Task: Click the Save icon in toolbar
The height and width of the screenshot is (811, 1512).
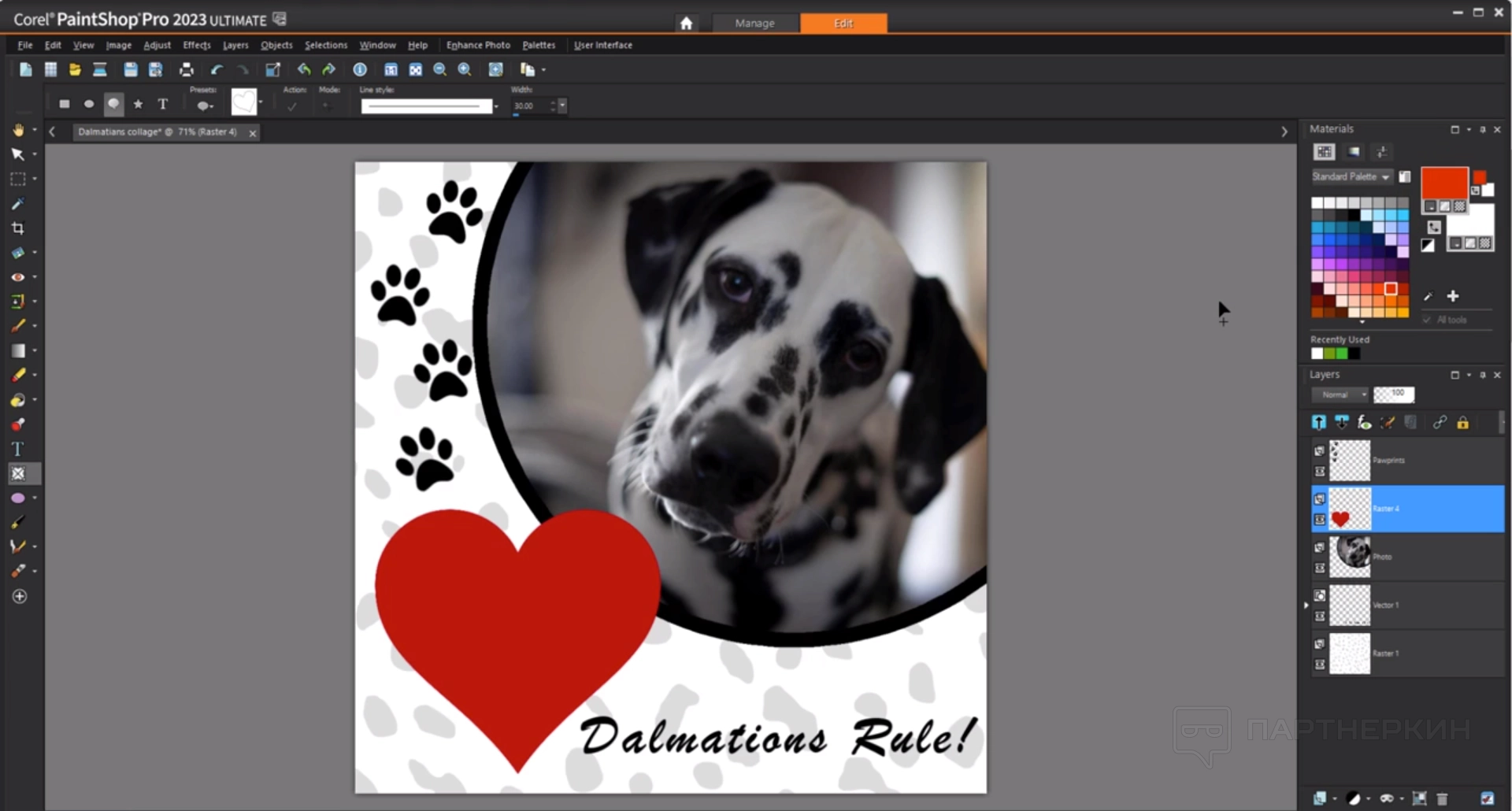Action: [x=131, y=70]
